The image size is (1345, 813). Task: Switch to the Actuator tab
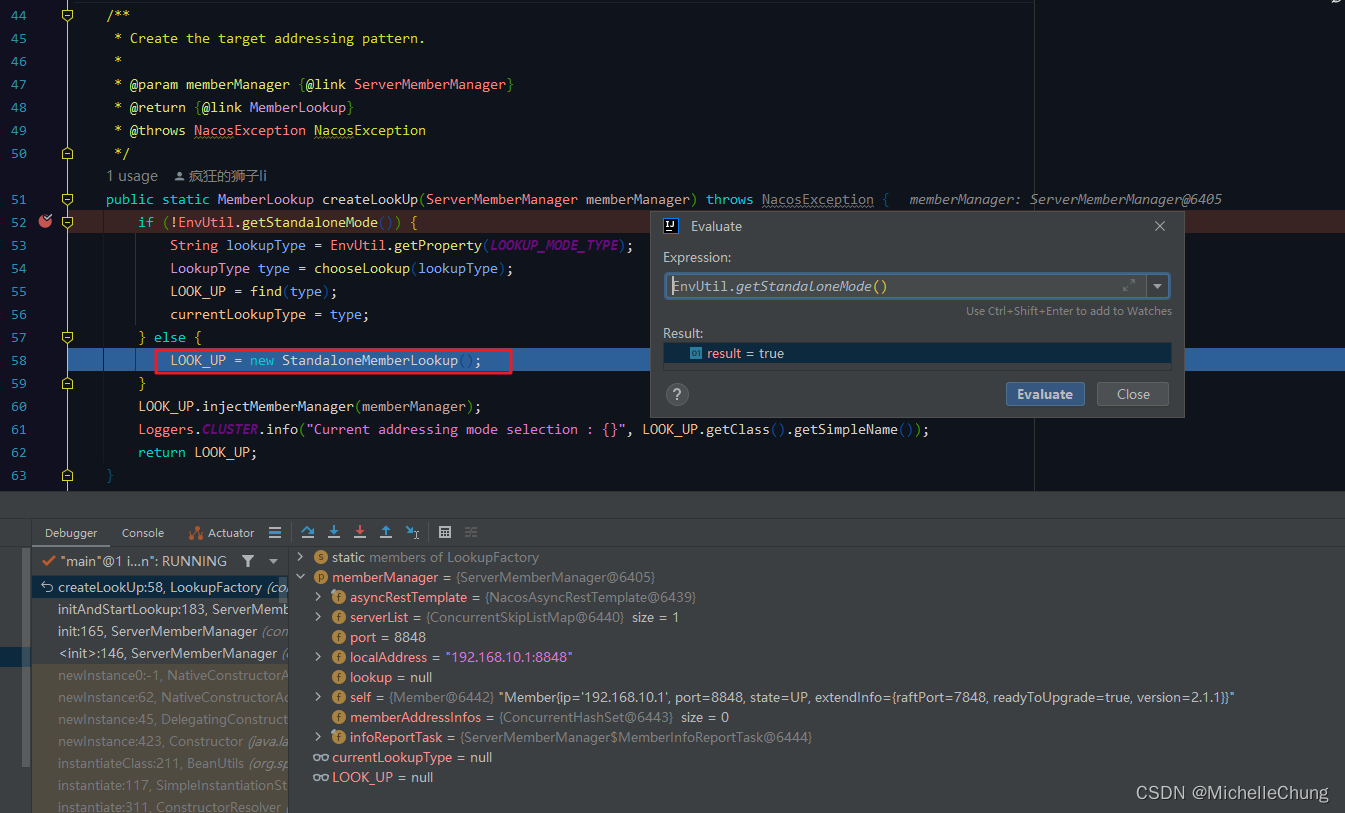click(x=222, y=533)
